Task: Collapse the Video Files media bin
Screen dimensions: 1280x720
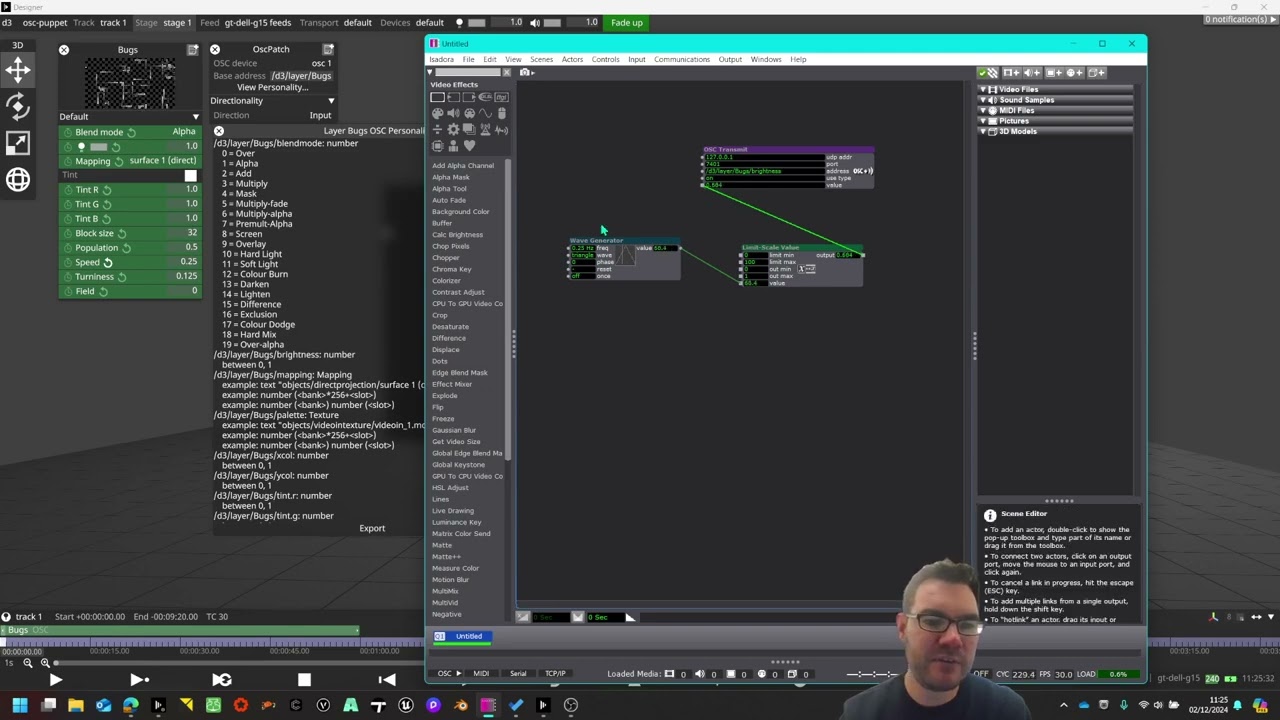Action: 982,90
